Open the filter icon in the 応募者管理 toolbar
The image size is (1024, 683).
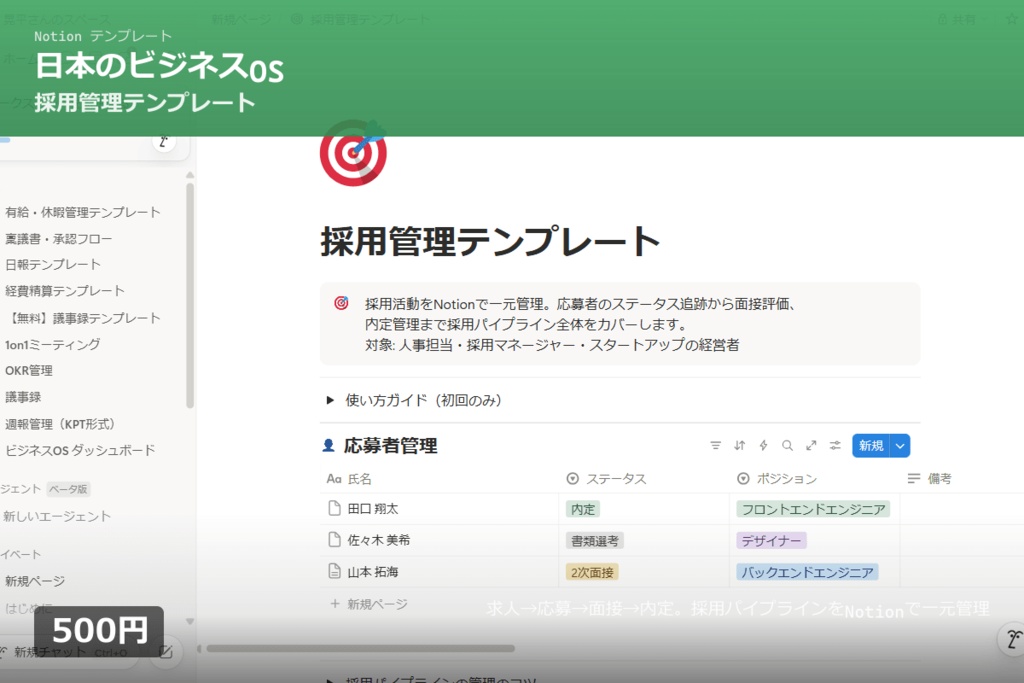(x=716, y=445)
